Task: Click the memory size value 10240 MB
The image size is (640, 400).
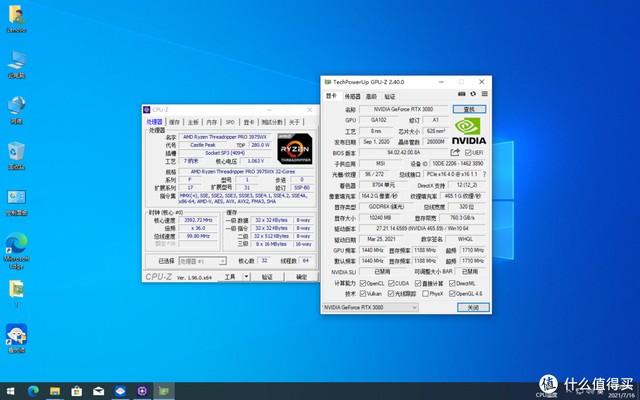Action: tap(380, 218)
